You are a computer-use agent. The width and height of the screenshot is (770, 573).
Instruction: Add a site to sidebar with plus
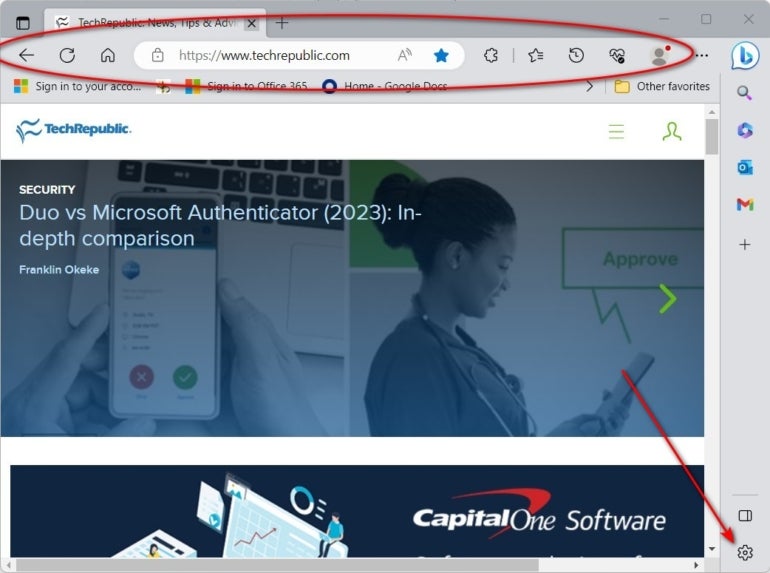click(x=745, y=244)
